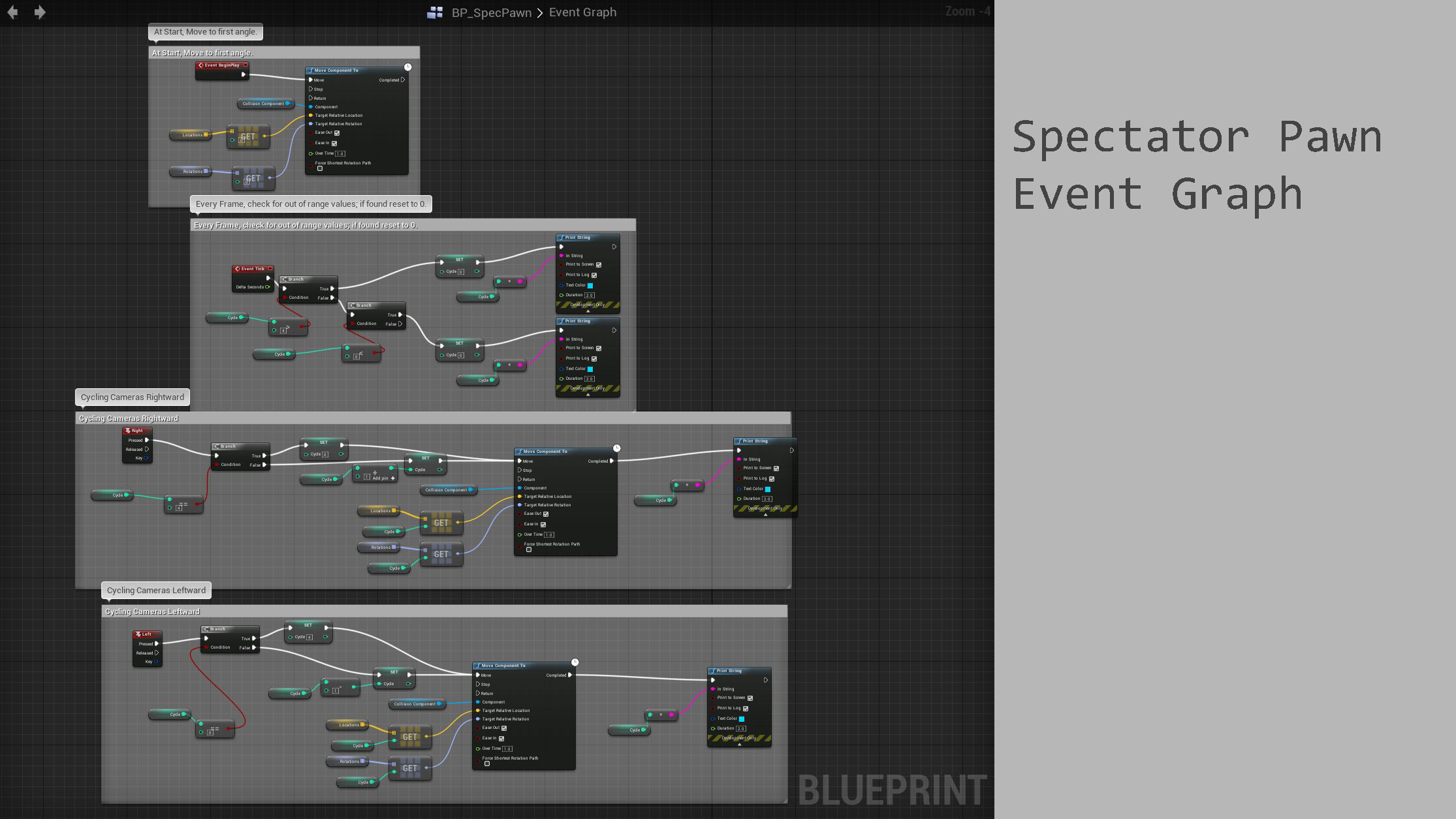Select the Branch node in Cycling Cameras Rightward
Viewport: 1456px width, 819px height.
tap(240, 456)
